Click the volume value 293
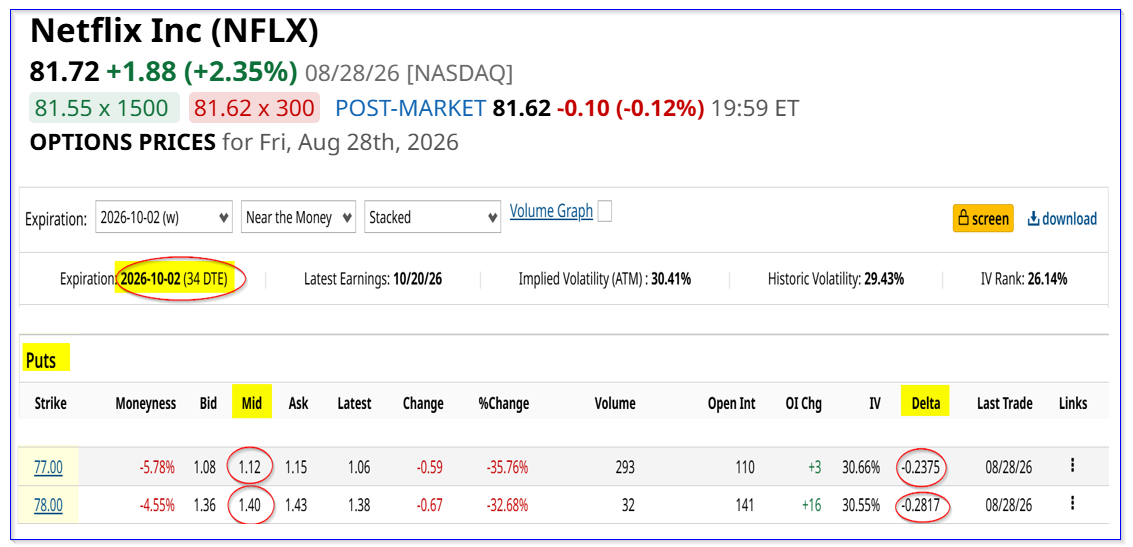The height and width of the screenshot is (547, 1133). pyautogui.click(x=624, y=468)
